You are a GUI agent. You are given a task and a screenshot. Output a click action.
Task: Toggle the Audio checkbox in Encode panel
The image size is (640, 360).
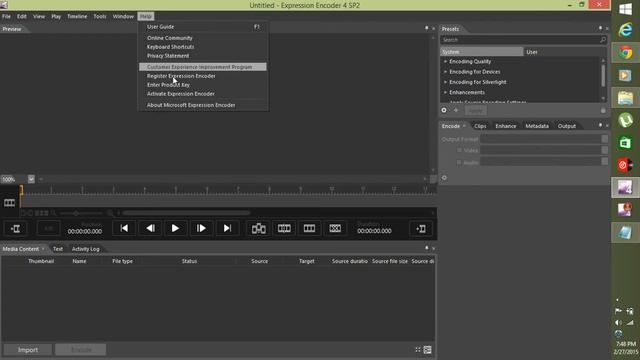[459, 162]
